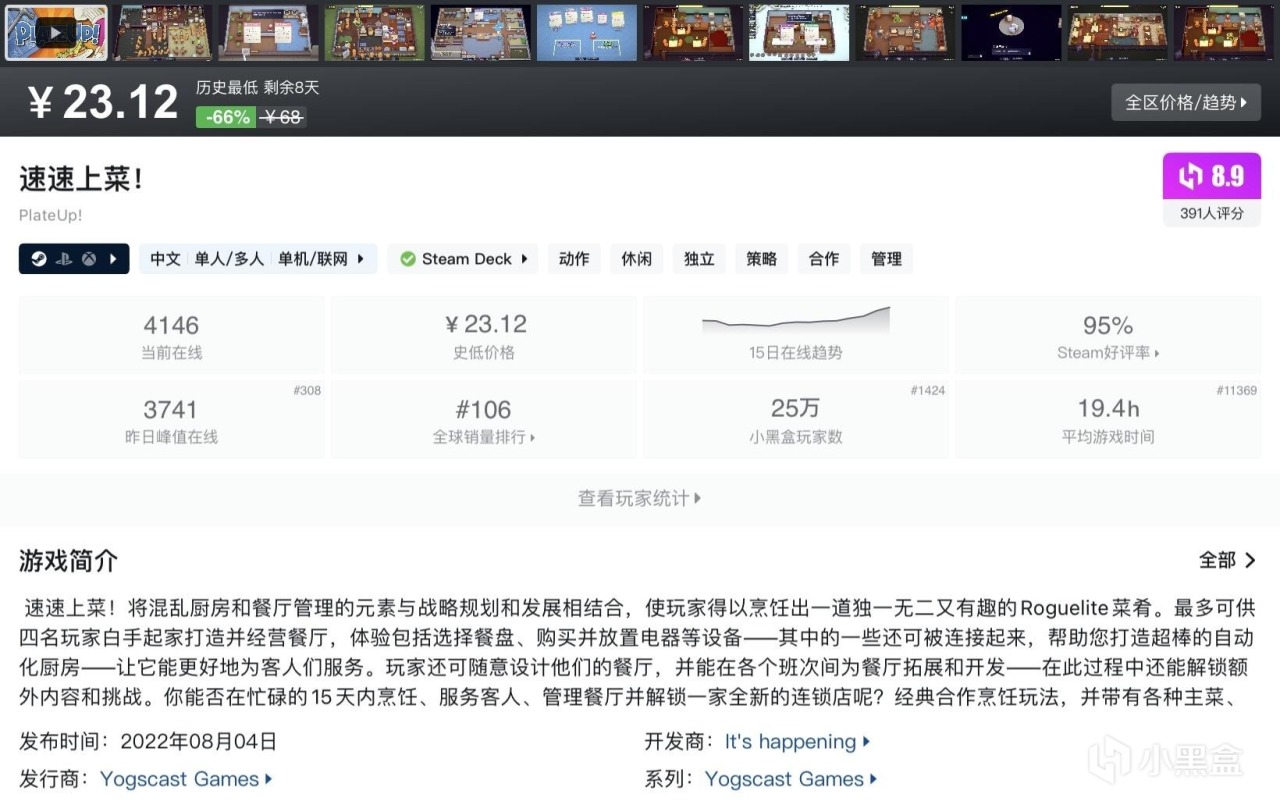
Task: Click the 391人评分 rating count
Action: pyautogui.click(x=1212, y=213)
